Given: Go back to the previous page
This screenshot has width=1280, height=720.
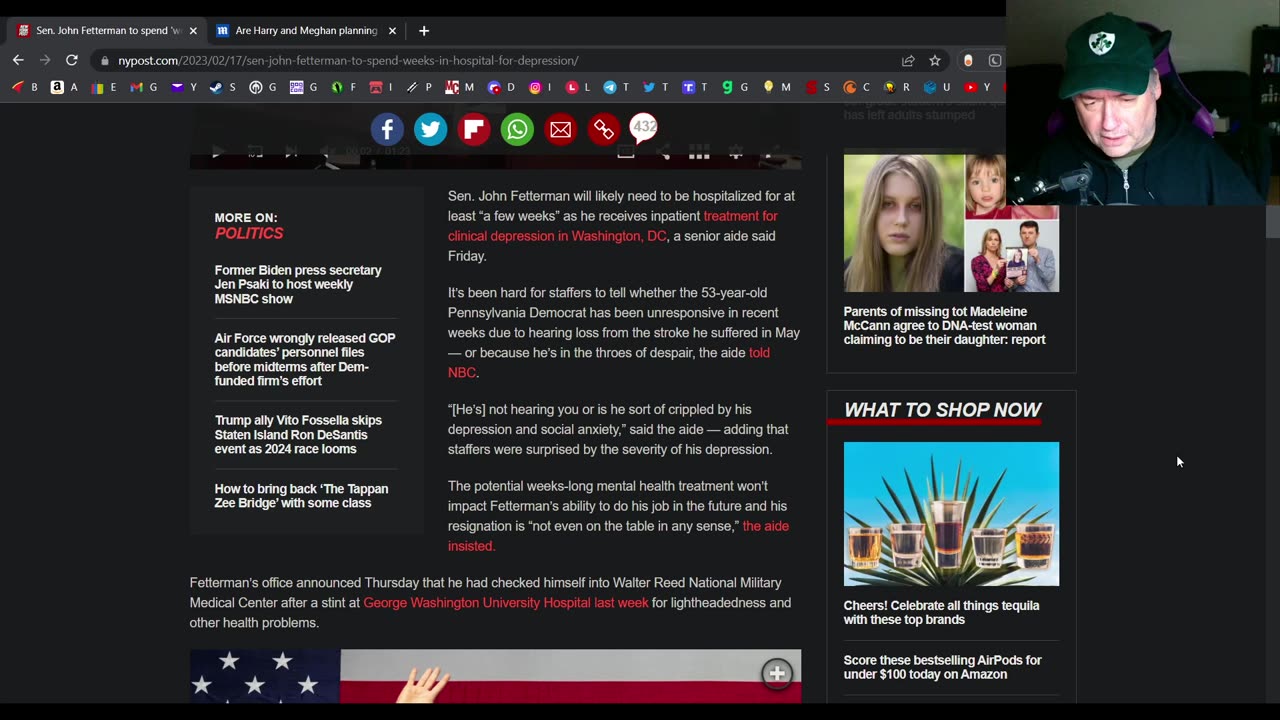Looking at the screenshot, I should 18,60.
